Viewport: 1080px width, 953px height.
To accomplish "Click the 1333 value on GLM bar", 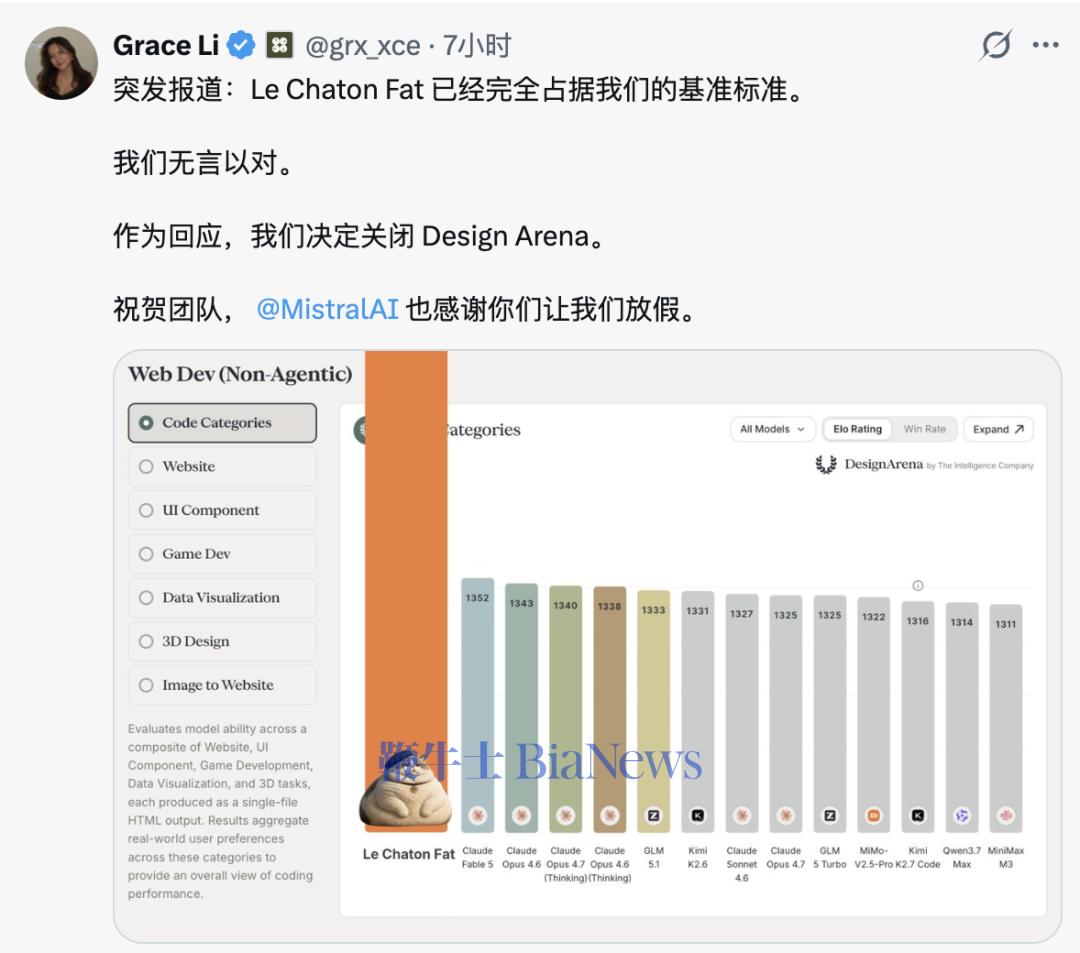I will pyautogui.click(x=654, y=610).
